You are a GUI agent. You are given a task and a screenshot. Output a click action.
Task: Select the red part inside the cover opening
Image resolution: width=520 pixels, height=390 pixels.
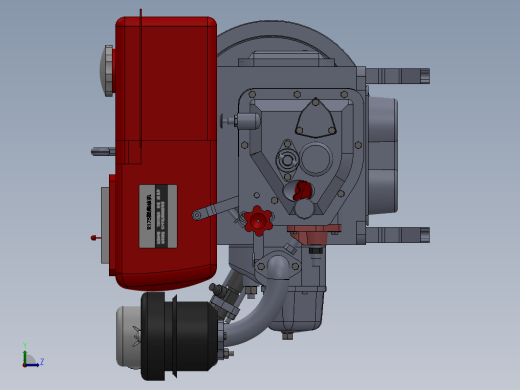click(x=302, y=190)
